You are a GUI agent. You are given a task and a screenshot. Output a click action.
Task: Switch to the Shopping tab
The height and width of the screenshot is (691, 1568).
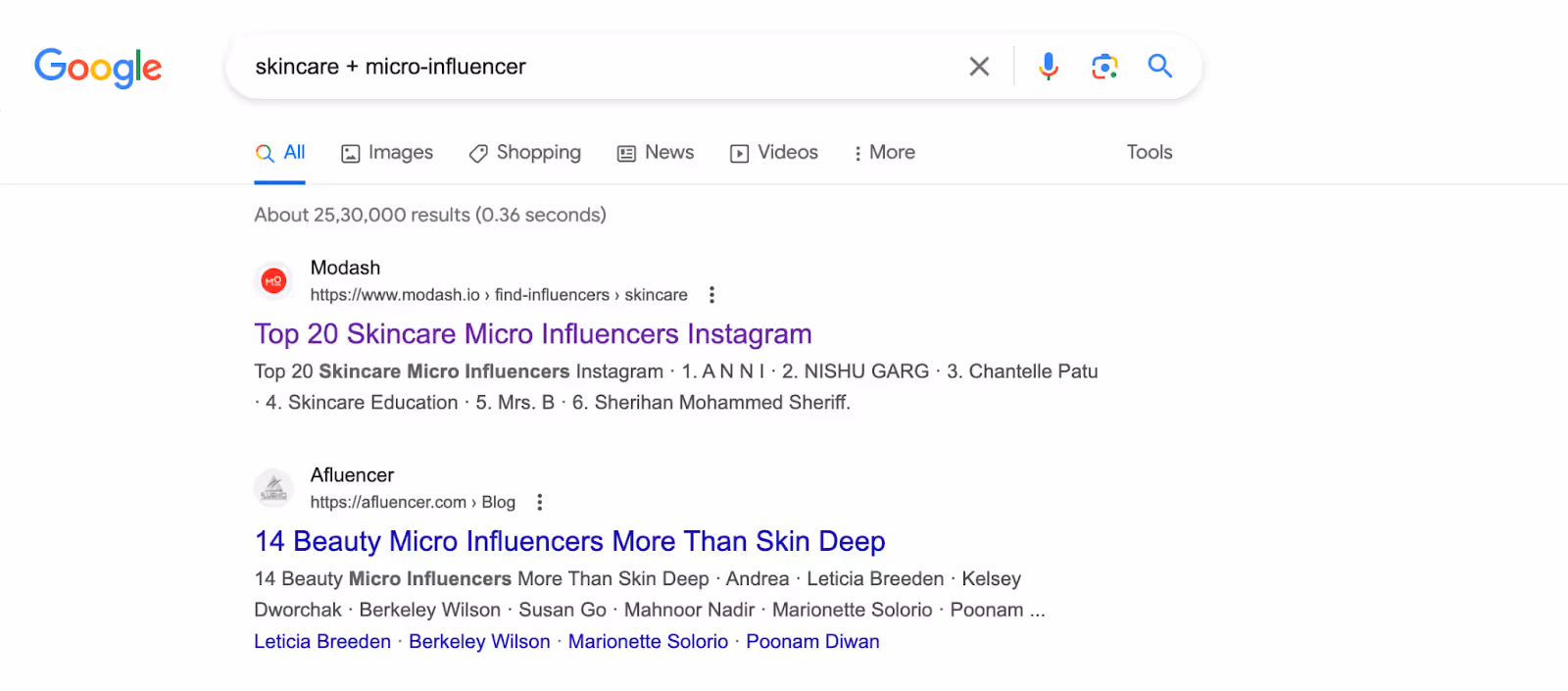[x=525, y=153]
